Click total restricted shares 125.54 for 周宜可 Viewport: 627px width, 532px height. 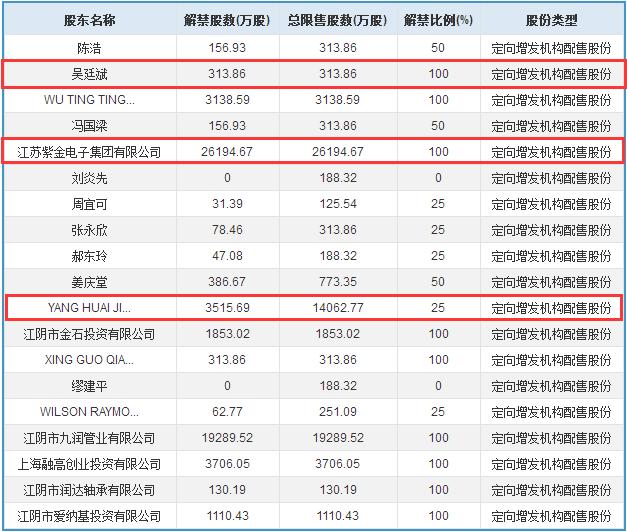point(338,204)
